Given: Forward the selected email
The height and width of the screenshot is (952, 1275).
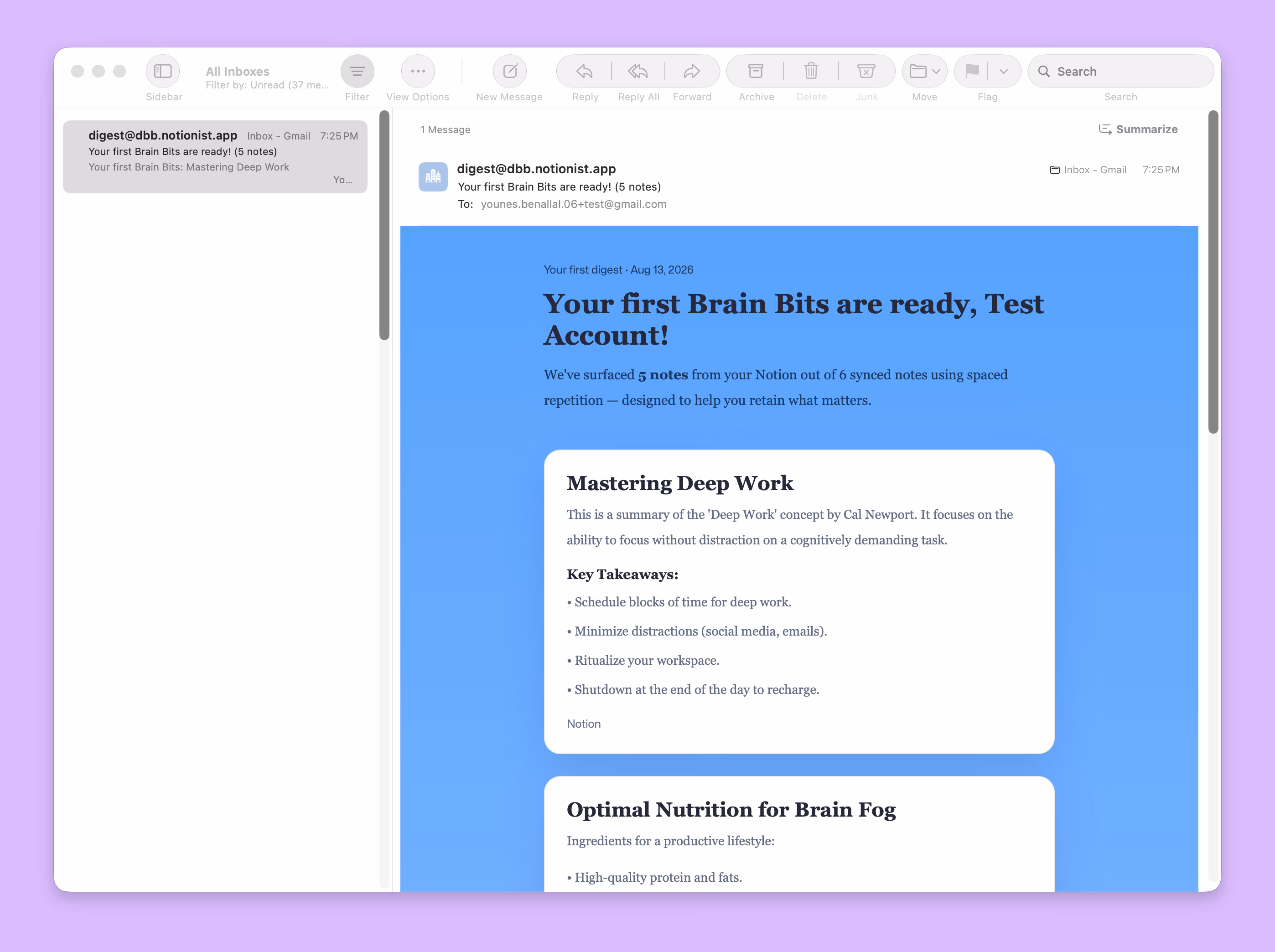Looking at the screenshot, I should click(692, 72).
